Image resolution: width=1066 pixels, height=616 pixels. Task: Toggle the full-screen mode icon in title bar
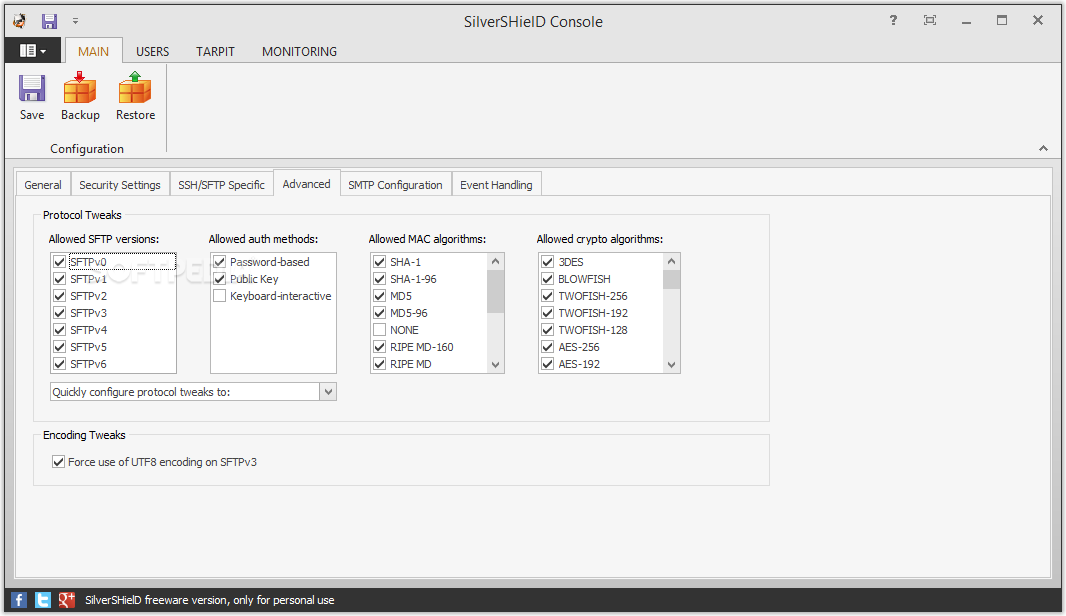click(929, 20)
